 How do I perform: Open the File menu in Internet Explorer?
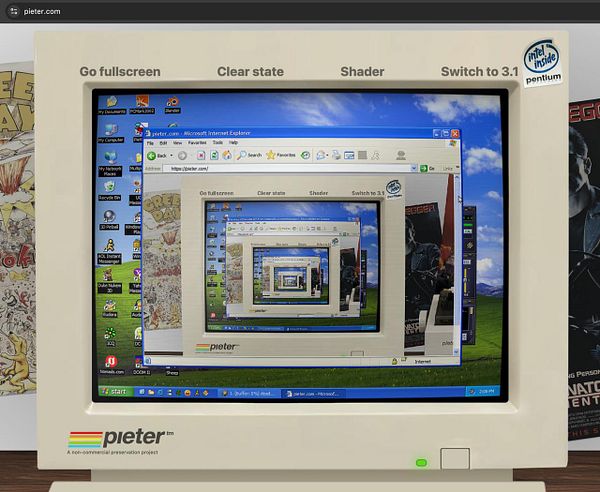click(150, 143)
